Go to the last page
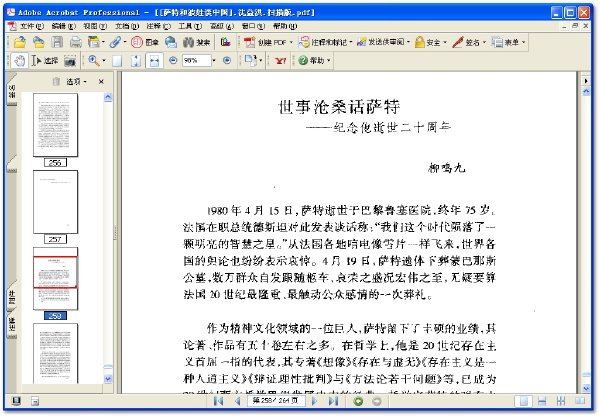The width and height of the screenshot is (600, 417). [x=334, y=401]
